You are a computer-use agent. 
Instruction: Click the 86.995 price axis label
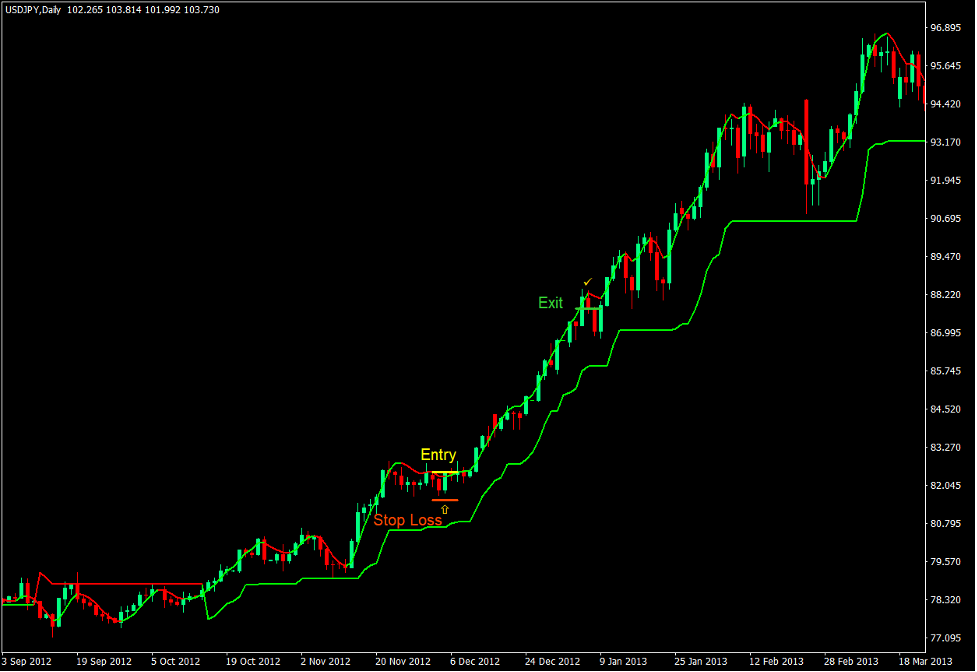click(x=945, y=333)
